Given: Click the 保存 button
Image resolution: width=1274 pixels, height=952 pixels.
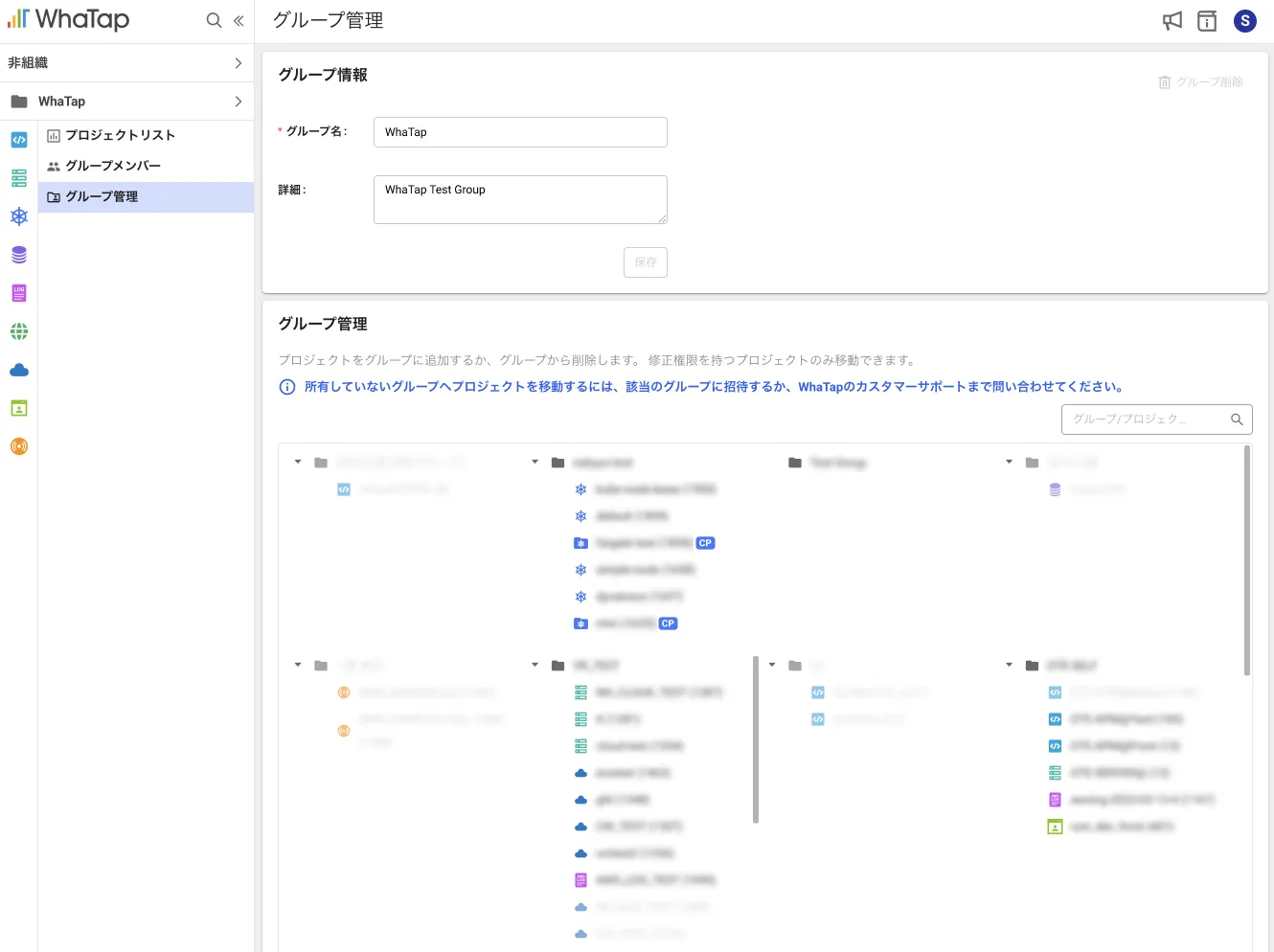Looking at the screenshot, I should 646,262.
